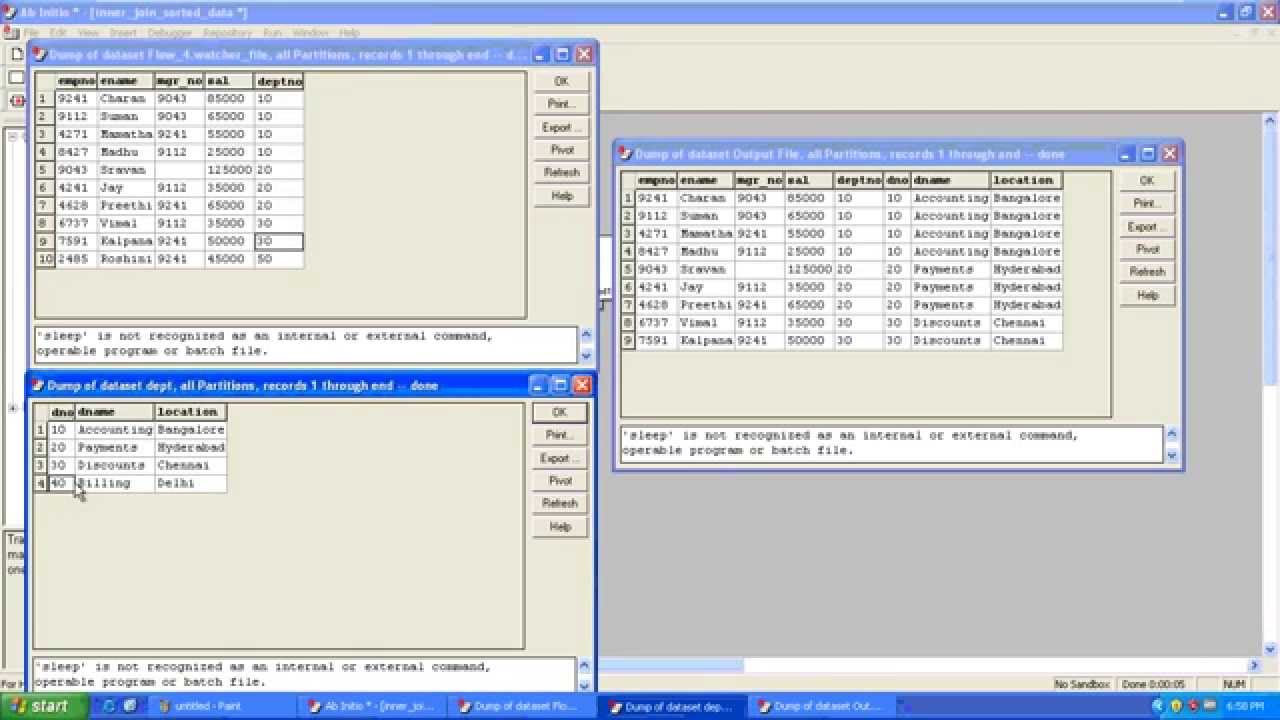Click the title bar icon of the Output File dump window
Image resolution: width=1280 pixels, height=720 pixels.
coord(626,154)
